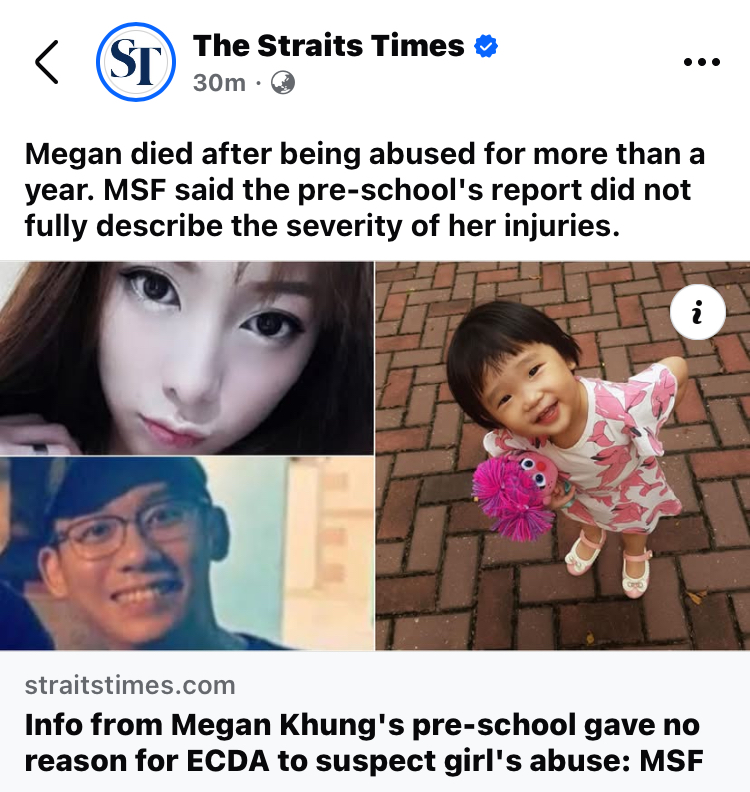Viewport: 750px width, 792px height.
Task: Tap the round info icon on photo
Action: pyautogui.click(x=697, y=312)
